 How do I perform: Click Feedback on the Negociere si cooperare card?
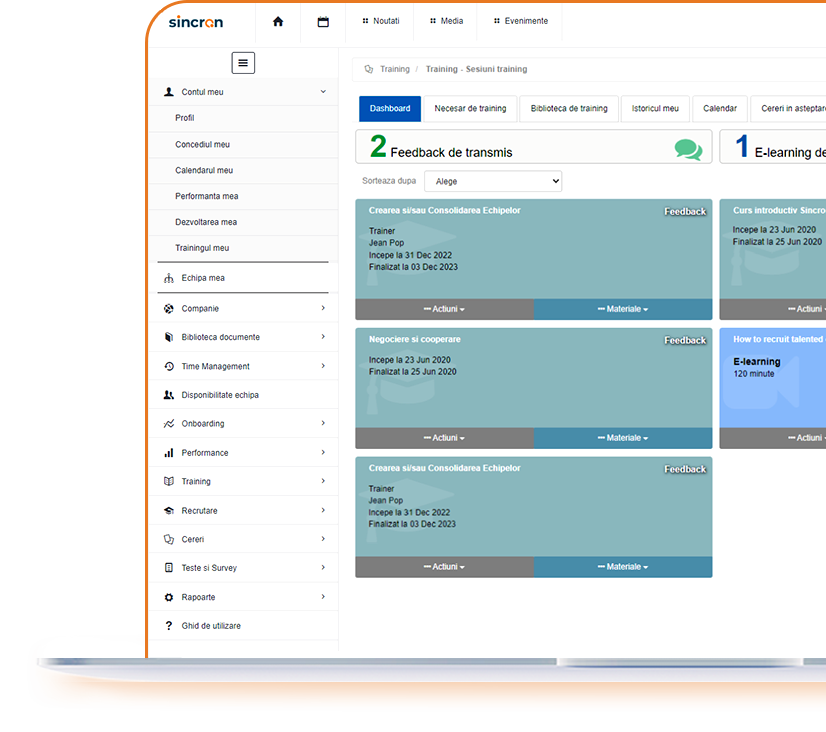point(685,340)
